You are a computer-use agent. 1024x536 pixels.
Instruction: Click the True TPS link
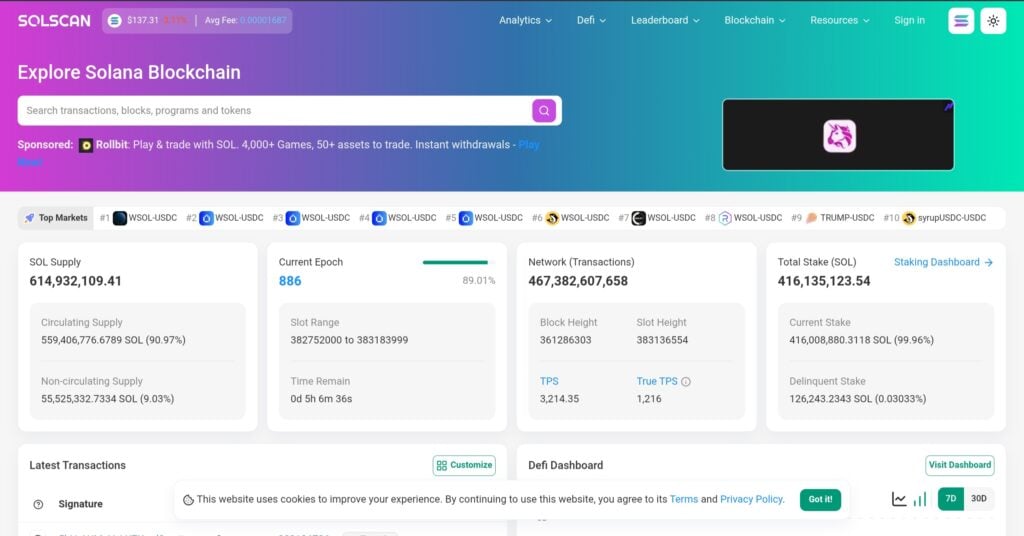(657, 381)
